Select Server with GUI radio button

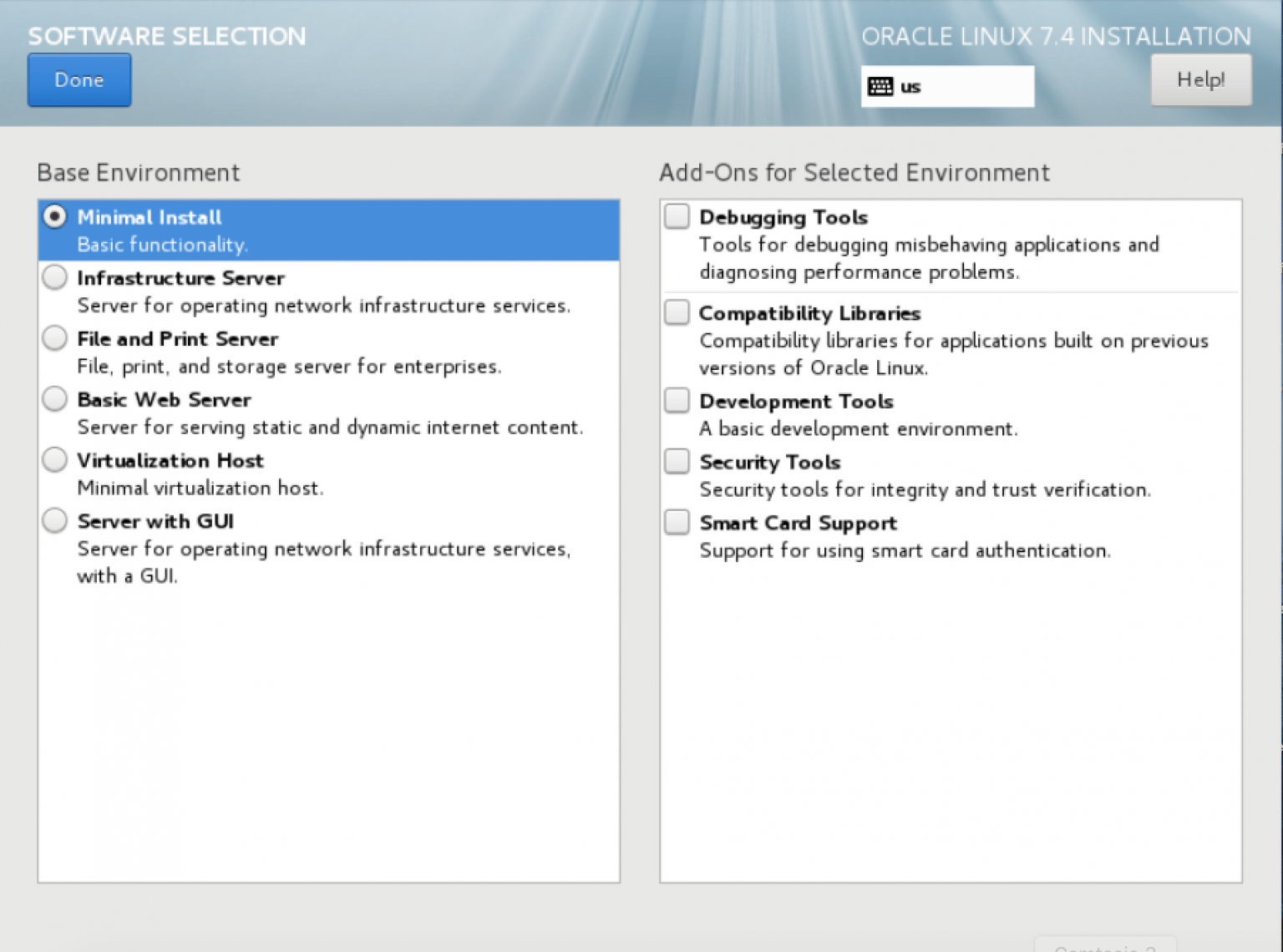55,521
